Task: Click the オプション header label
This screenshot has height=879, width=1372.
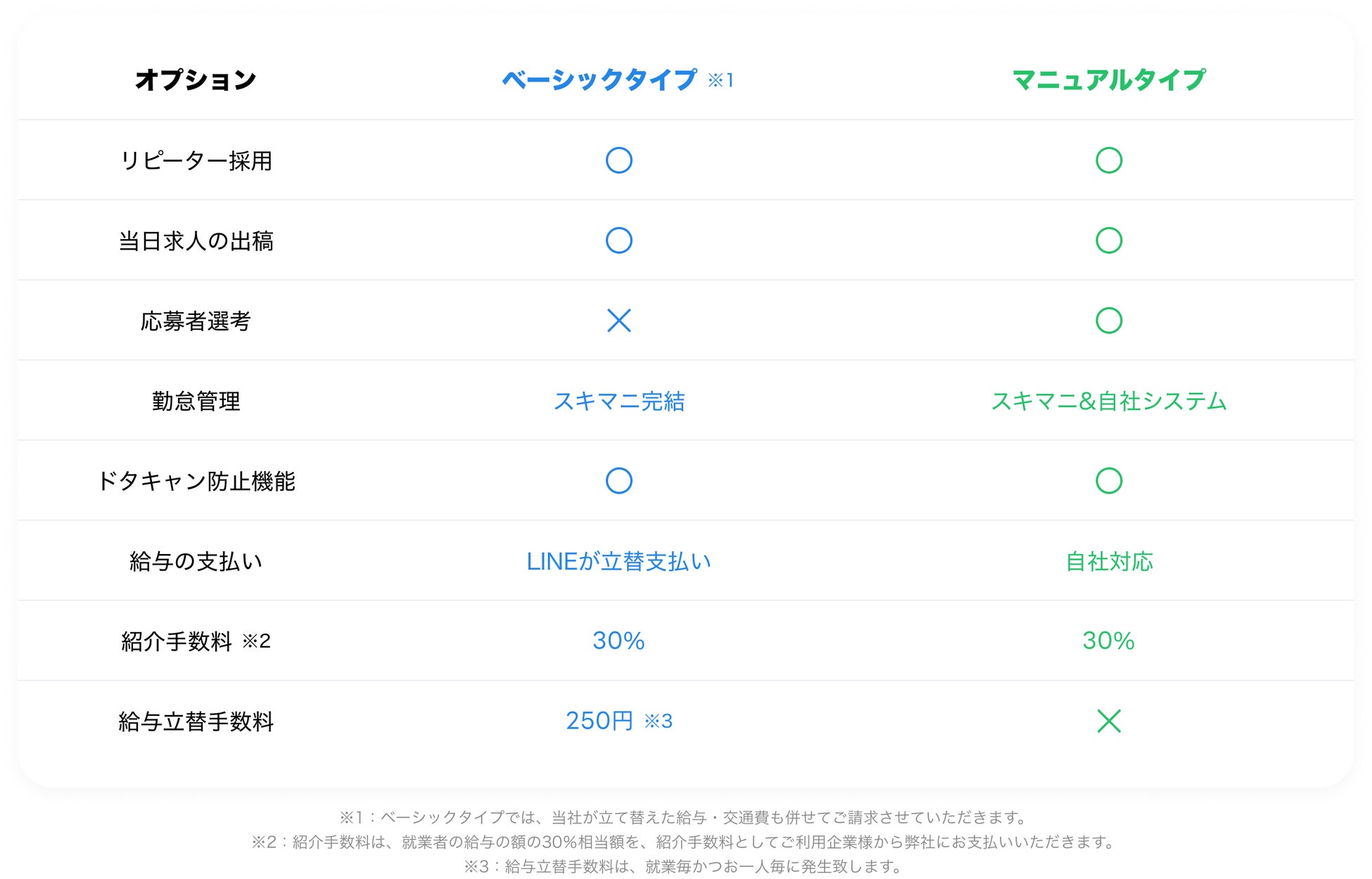Action: [196, 79]
